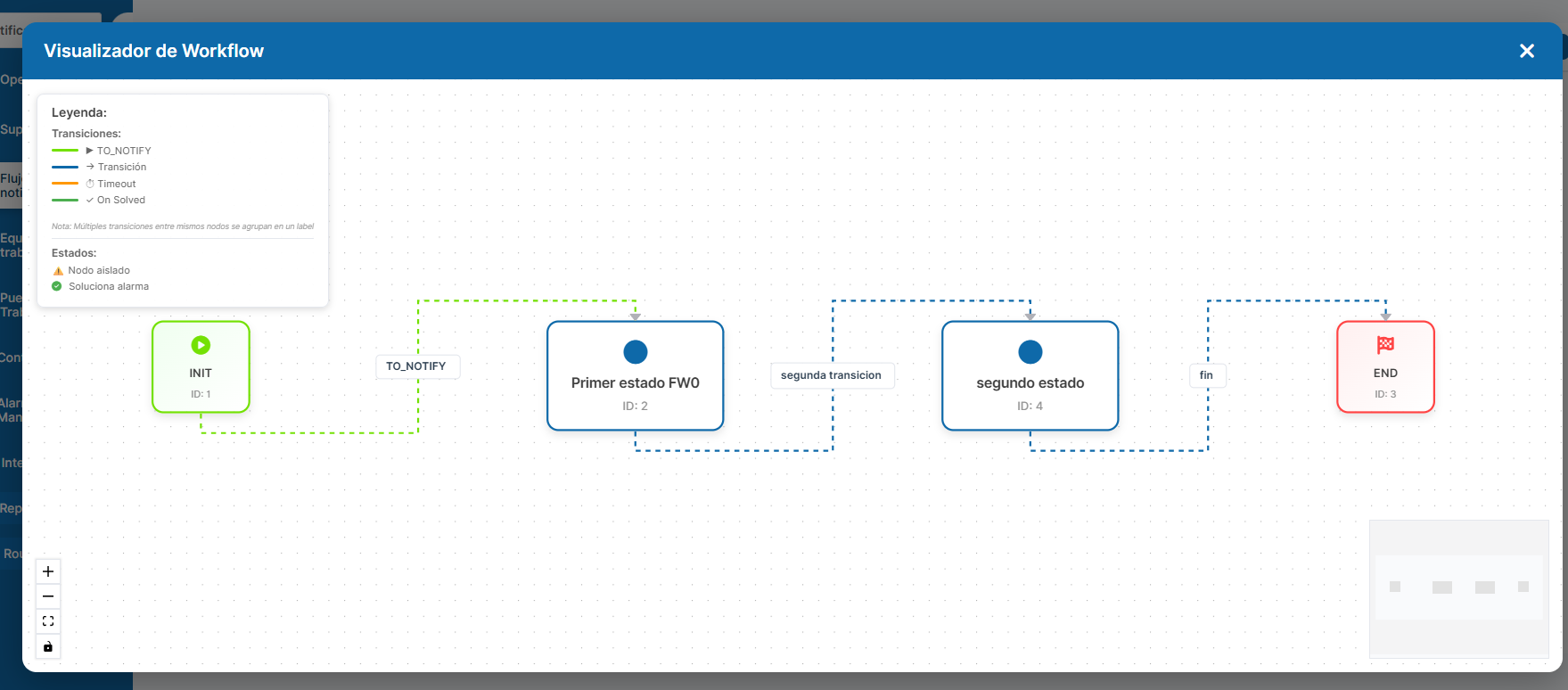Click the Timeout clock icon in legend
The height and width of the screenshot is (690, 1568).
(x=90, y=184)
